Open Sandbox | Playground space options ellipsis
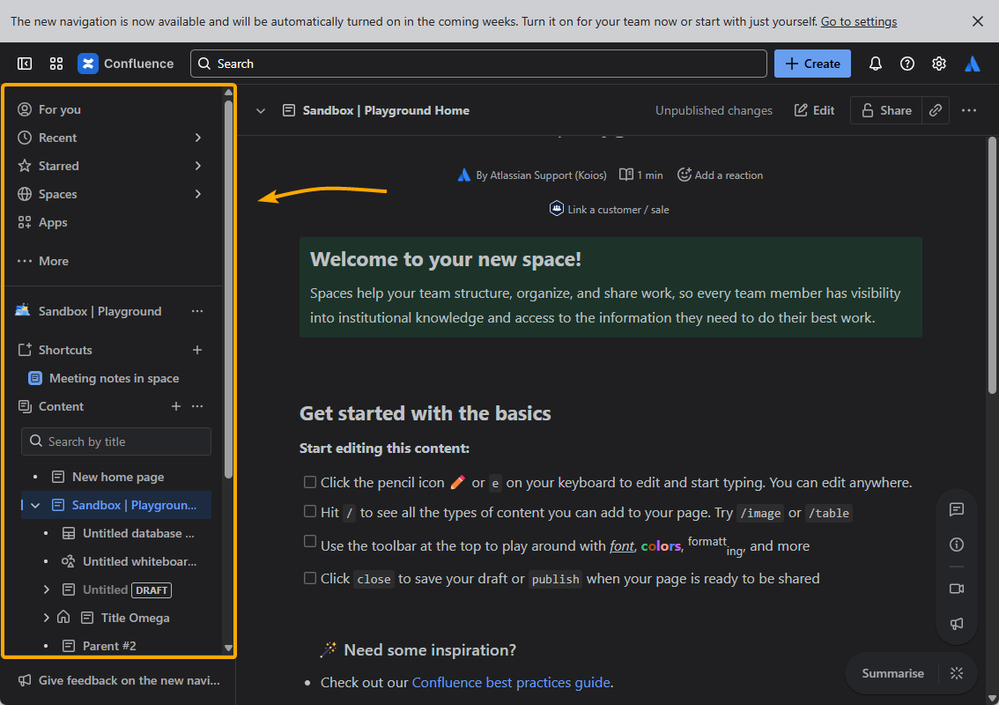This screenshot has width=999, height=705. point(198,311)
